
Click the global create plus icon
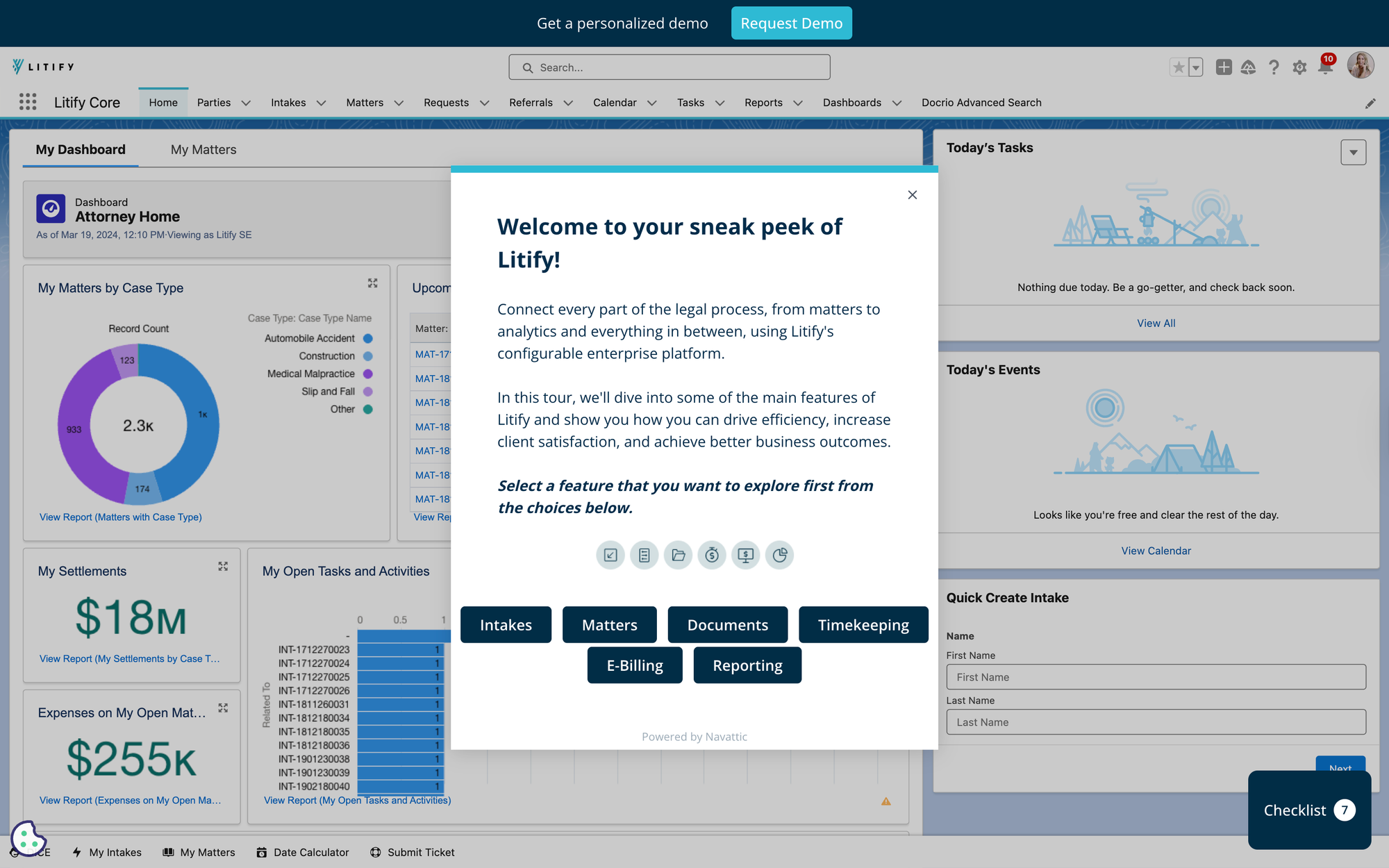(x=1224, y=67)
